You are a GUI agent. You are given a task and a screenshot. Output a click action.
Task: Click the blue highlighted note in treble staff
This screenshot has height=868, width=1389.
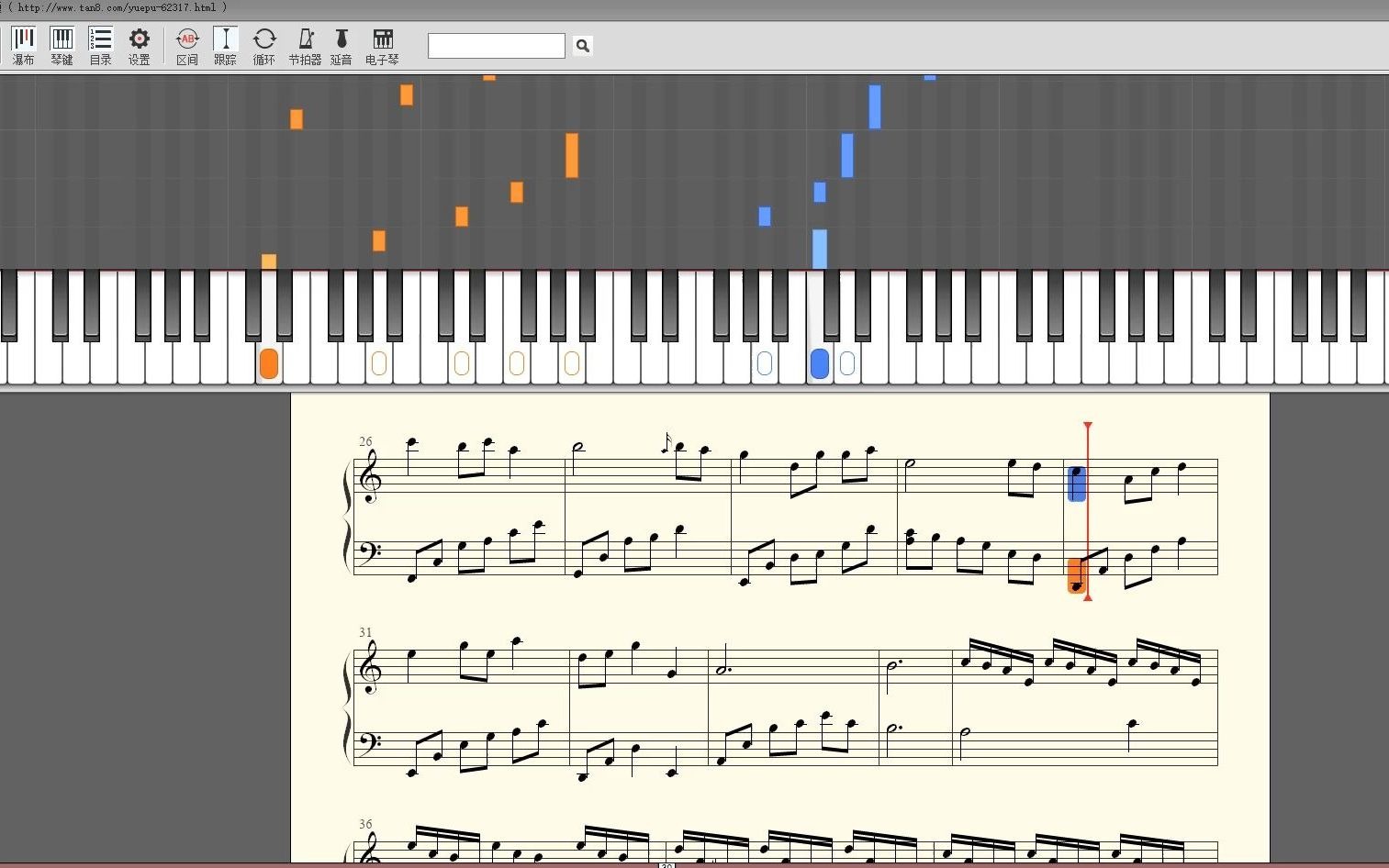1077,484
